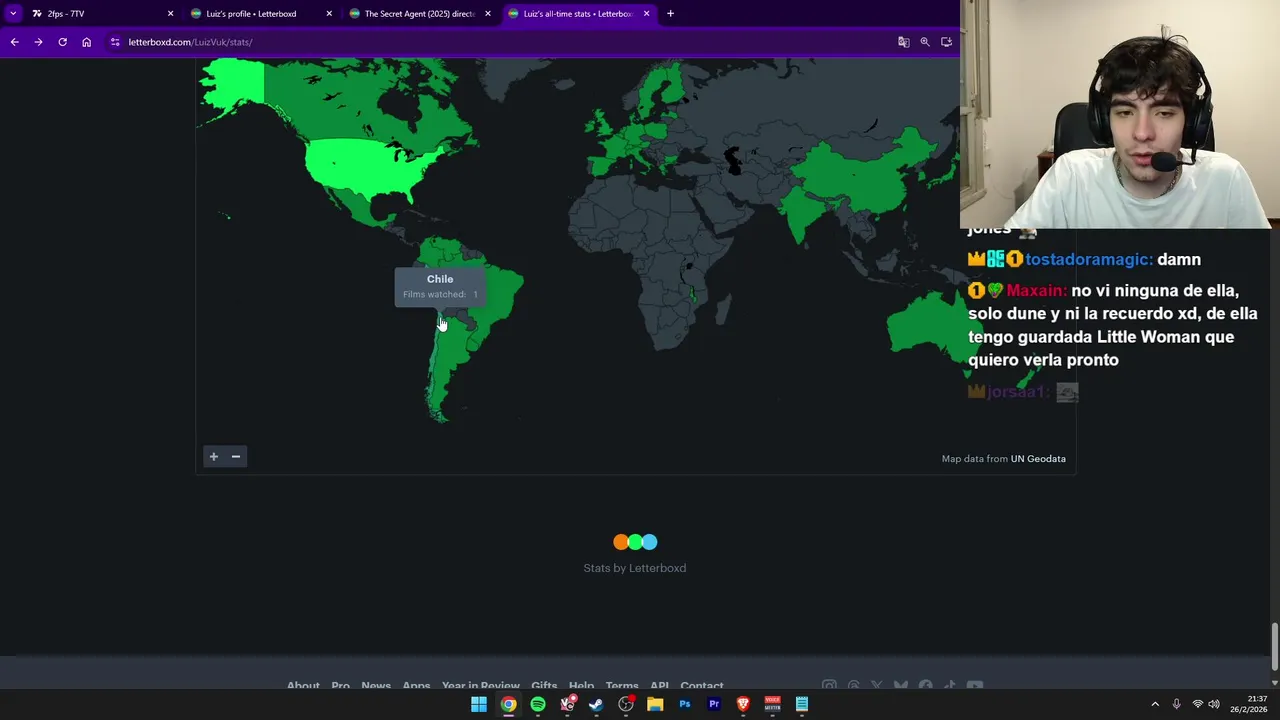Zoom in the map with plus button
This screenshot has width=1280, height=720.
(213, 456)
